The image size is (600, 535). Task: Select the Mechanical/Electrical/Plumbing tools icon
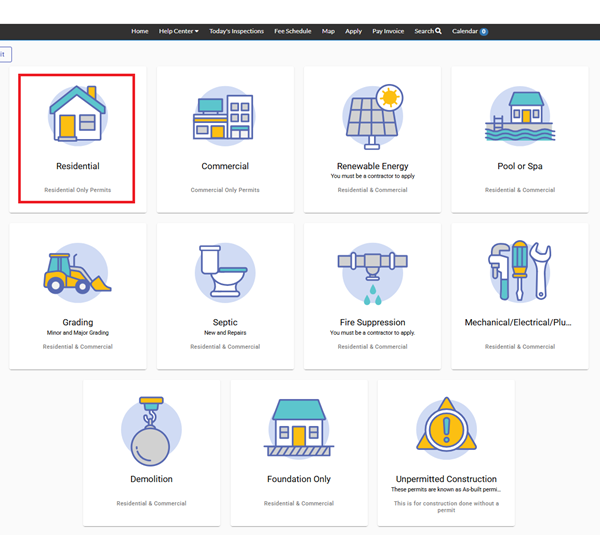pyautogui.click(x=519, y=272)
